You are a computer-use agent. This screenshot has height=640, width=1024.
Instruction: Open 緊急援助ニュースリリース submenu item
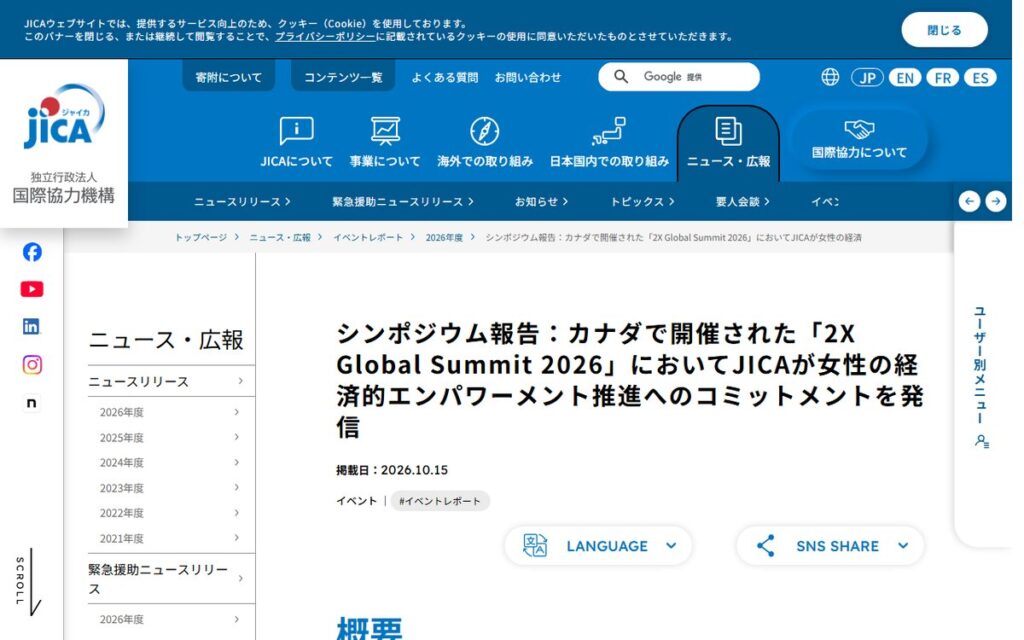(x=402, y=202)
